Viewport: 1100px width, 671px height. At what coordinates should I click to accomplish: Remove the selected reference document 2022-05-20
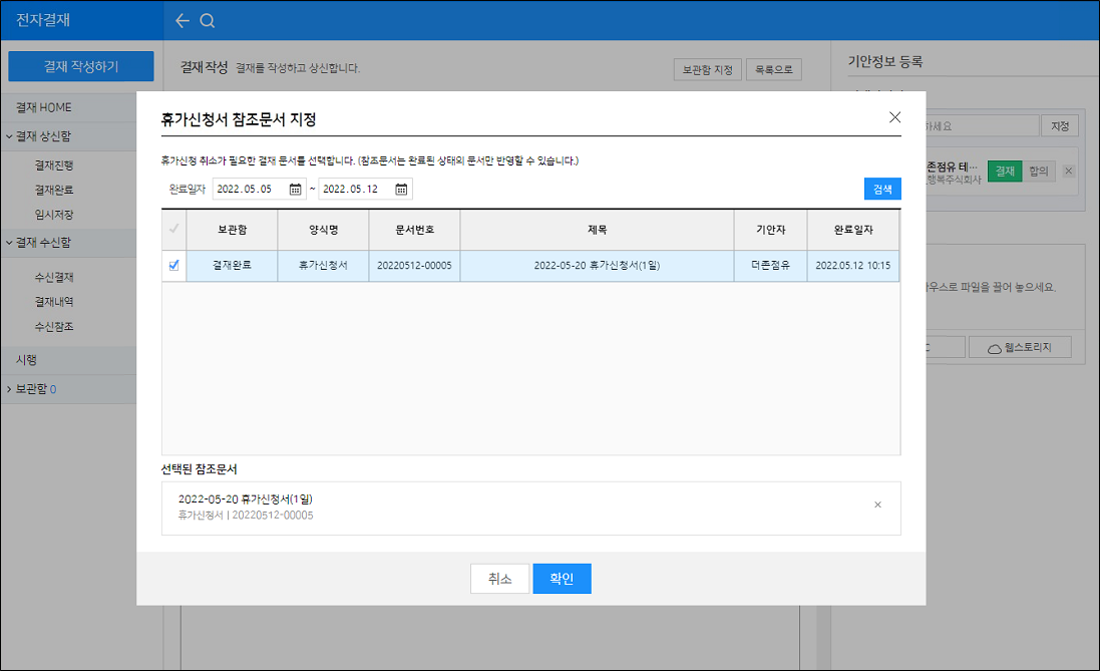[877, 505]
